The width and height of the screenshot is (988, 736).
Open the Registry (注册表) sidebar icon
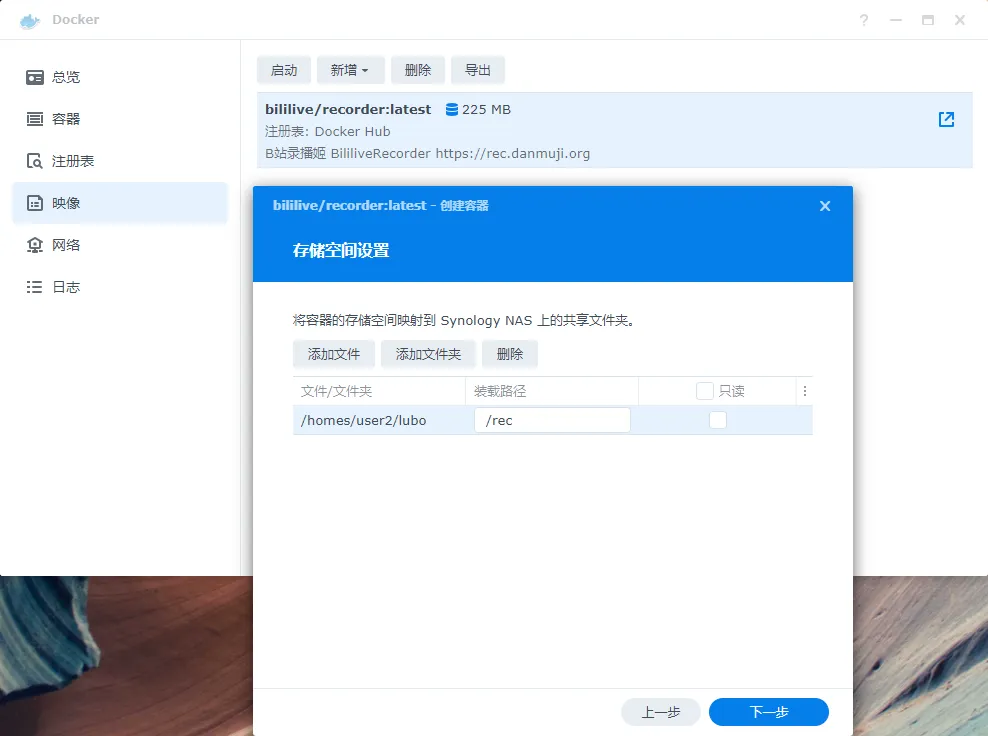(x=35, y=161)
